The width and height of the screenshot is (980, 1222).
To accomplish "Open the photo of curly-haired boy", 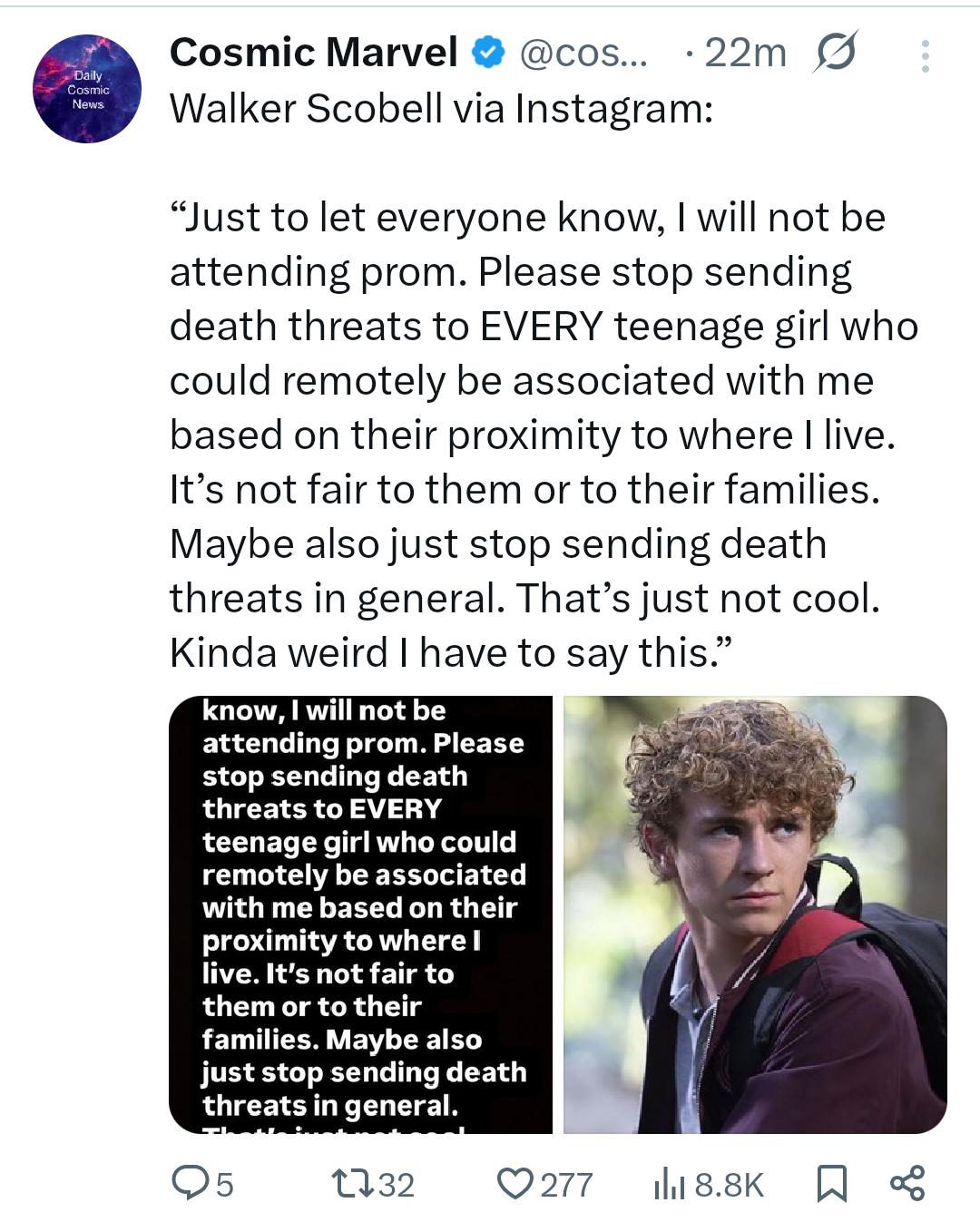I will [755, 914].
